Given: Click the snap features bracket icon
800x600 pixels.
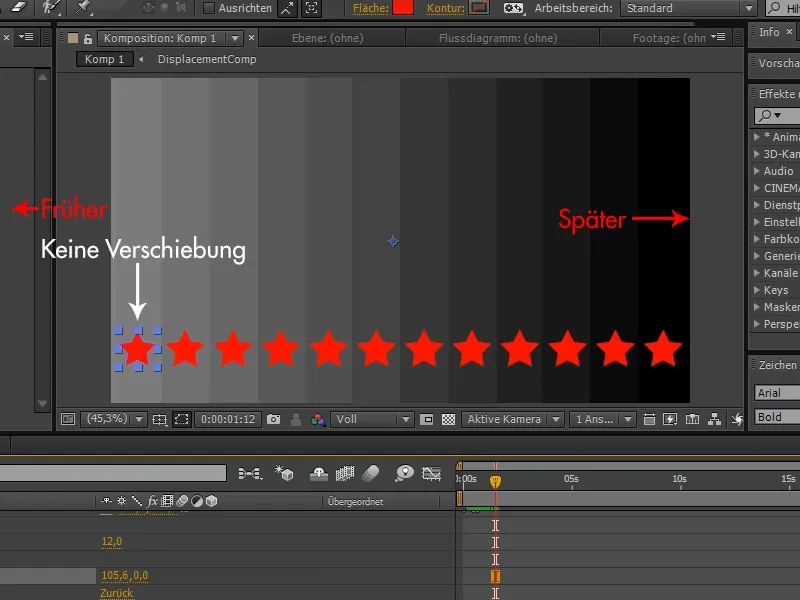Looking at the screenshot, I should point(311,8).
